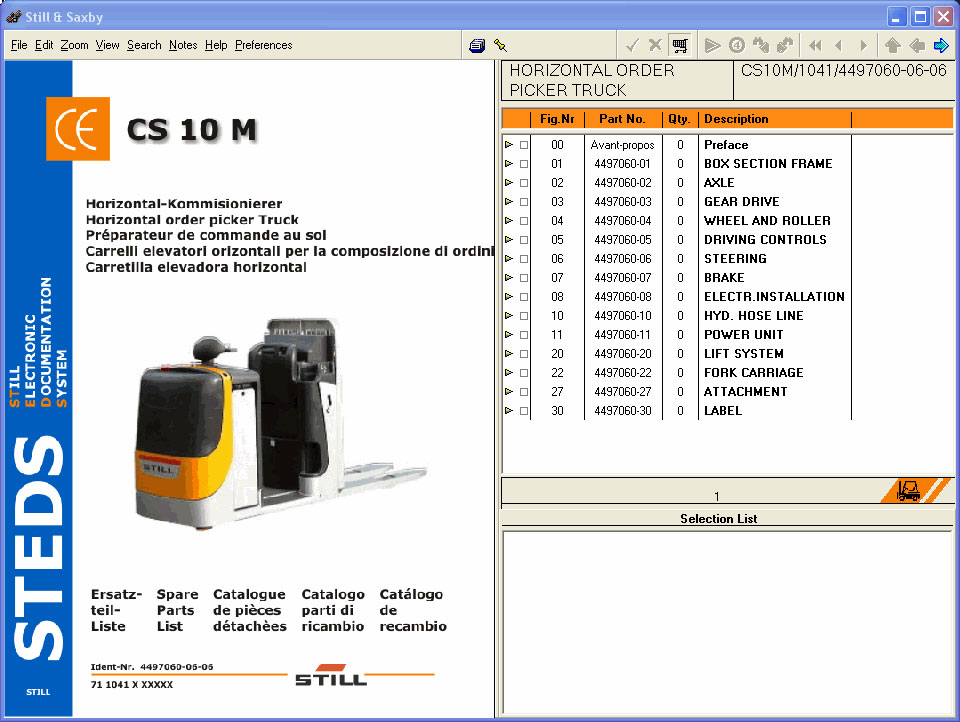Tick the checkbox for DRIVING CONTROLS
This screenshot has height=722, width=960.
pyautogui.click(x=523, y=240)
